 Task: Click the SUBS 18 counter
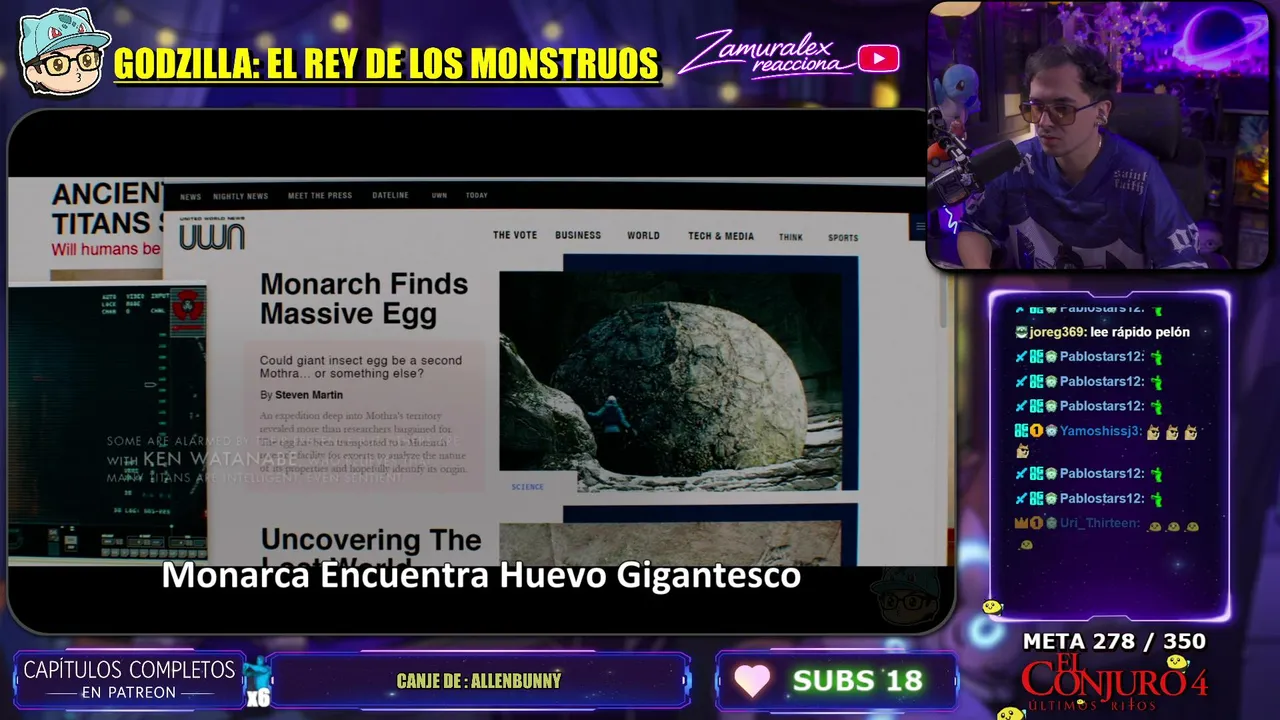(857, 681)
